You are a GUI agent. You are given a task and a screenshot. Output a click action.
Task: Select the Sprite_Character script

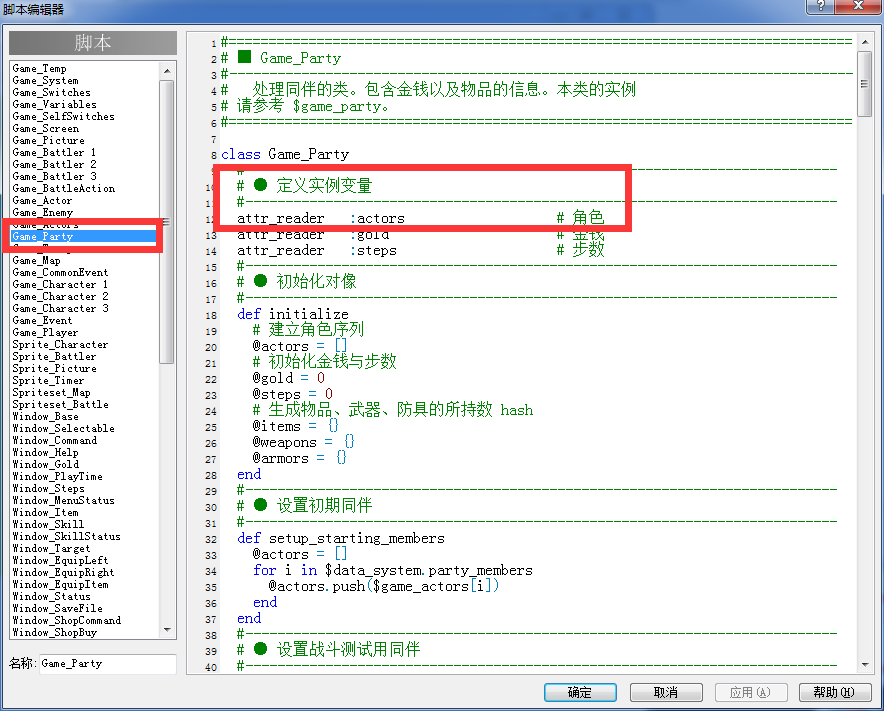coord(60,345)
